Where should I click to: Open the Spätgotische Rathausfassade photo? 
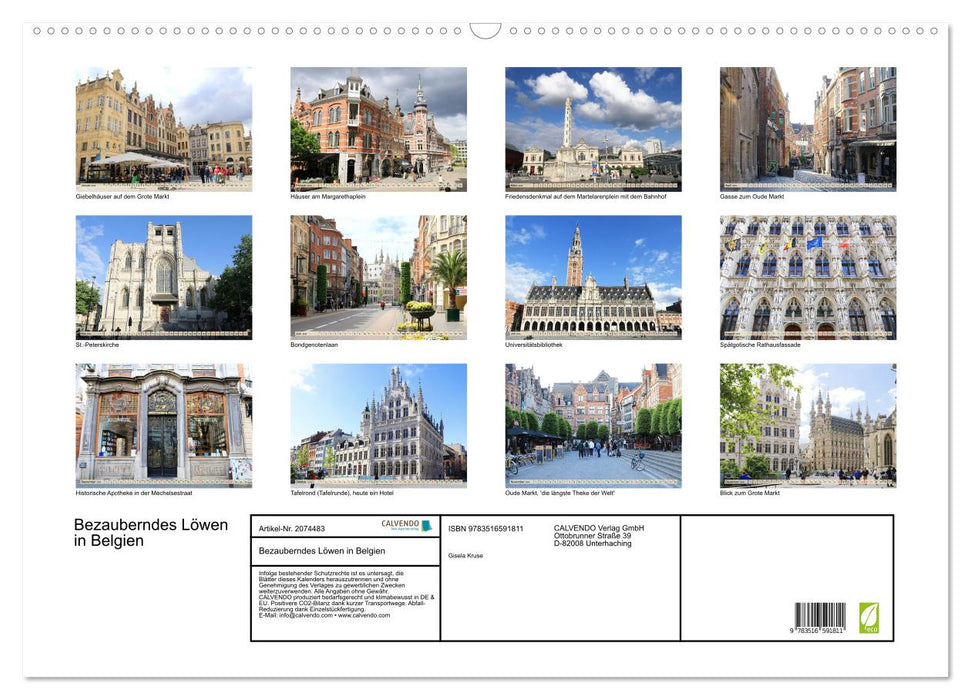(x=807, y=277)
